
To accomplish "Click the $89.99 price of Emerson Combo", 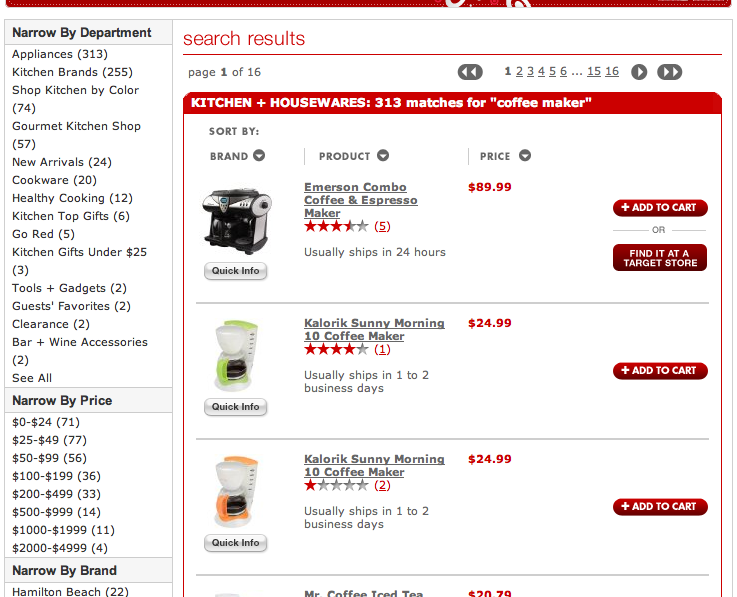I will (490, 187).
